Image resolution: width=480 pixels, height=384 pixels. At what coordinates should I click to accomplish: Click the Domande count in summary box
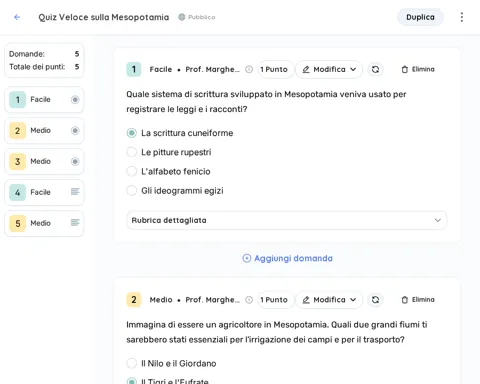point(44,54)
